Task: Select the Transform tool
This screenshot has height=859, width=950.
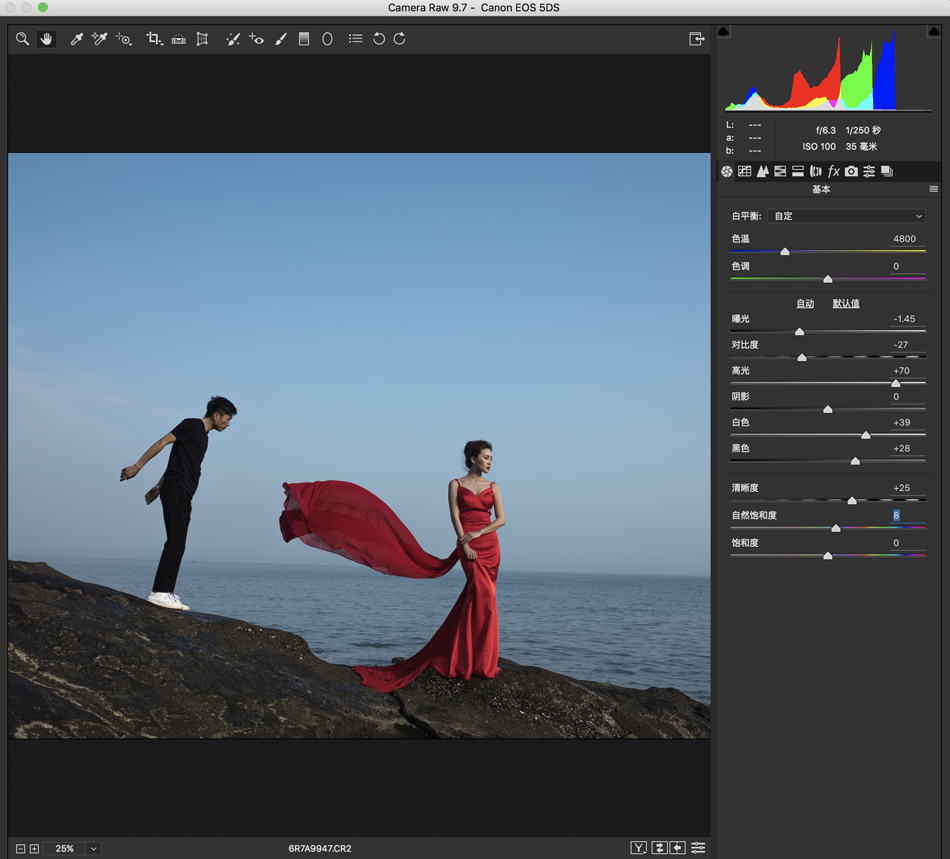Action: 202,39
